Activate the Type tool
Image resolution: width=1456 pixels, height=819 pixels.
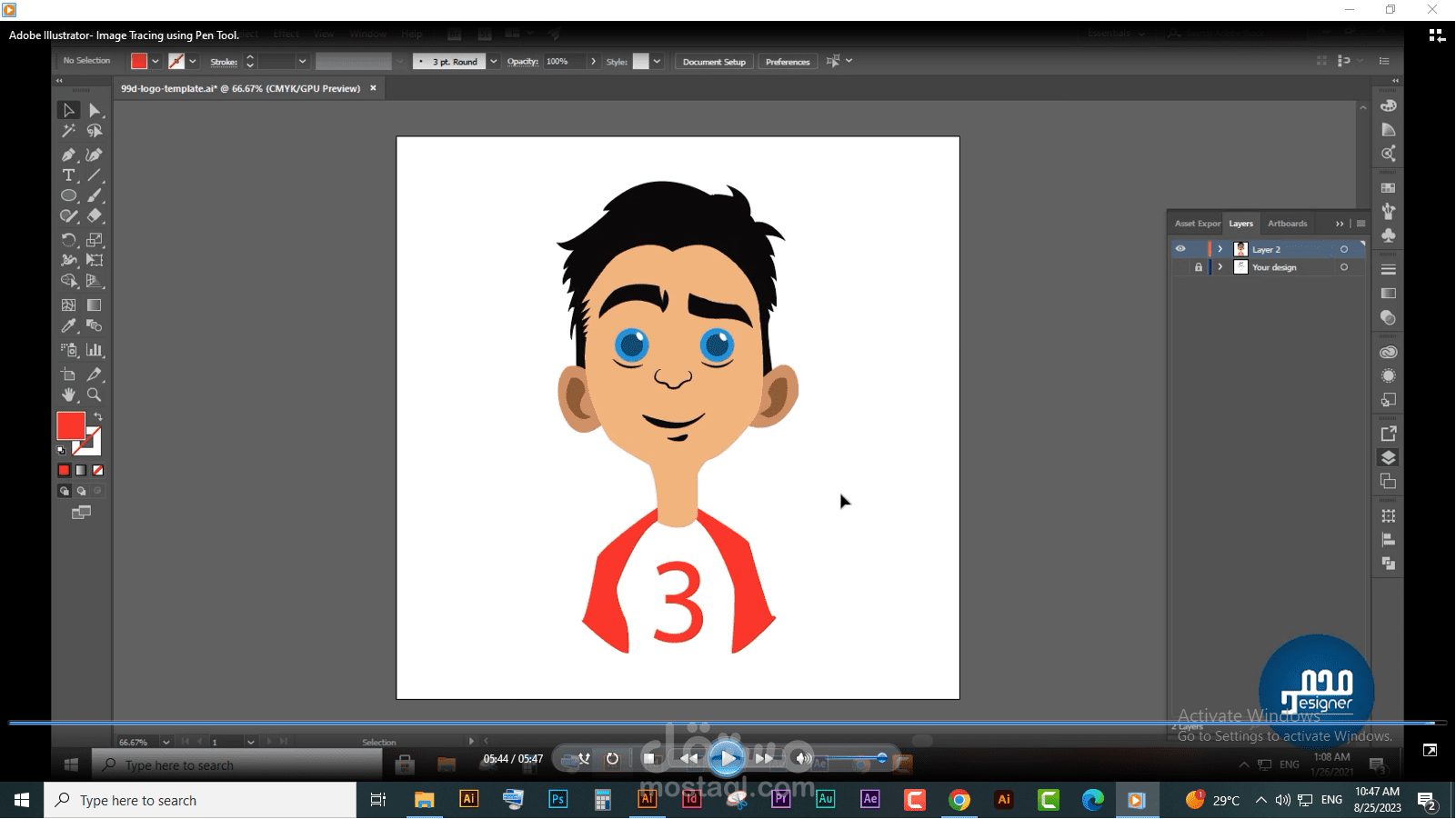tap(68, 175)
